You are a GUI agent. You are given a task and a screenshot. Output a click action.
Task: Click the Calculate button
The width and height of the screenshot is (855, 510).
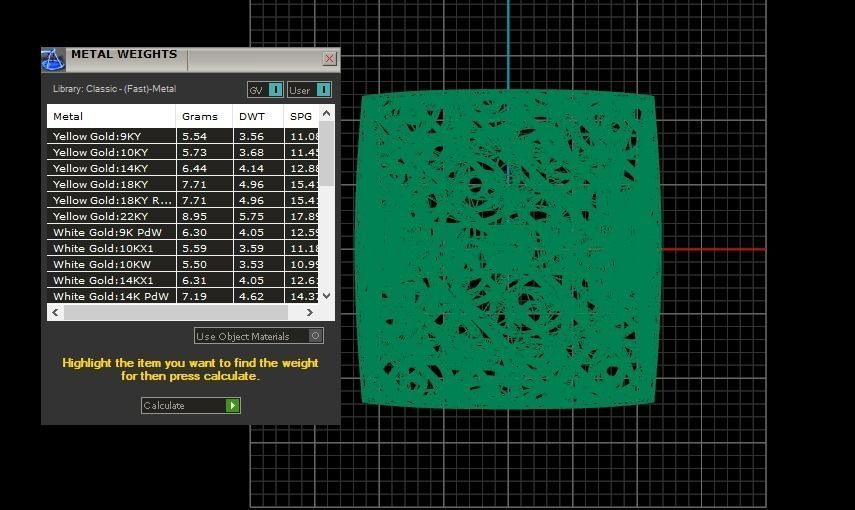(190, 405)
